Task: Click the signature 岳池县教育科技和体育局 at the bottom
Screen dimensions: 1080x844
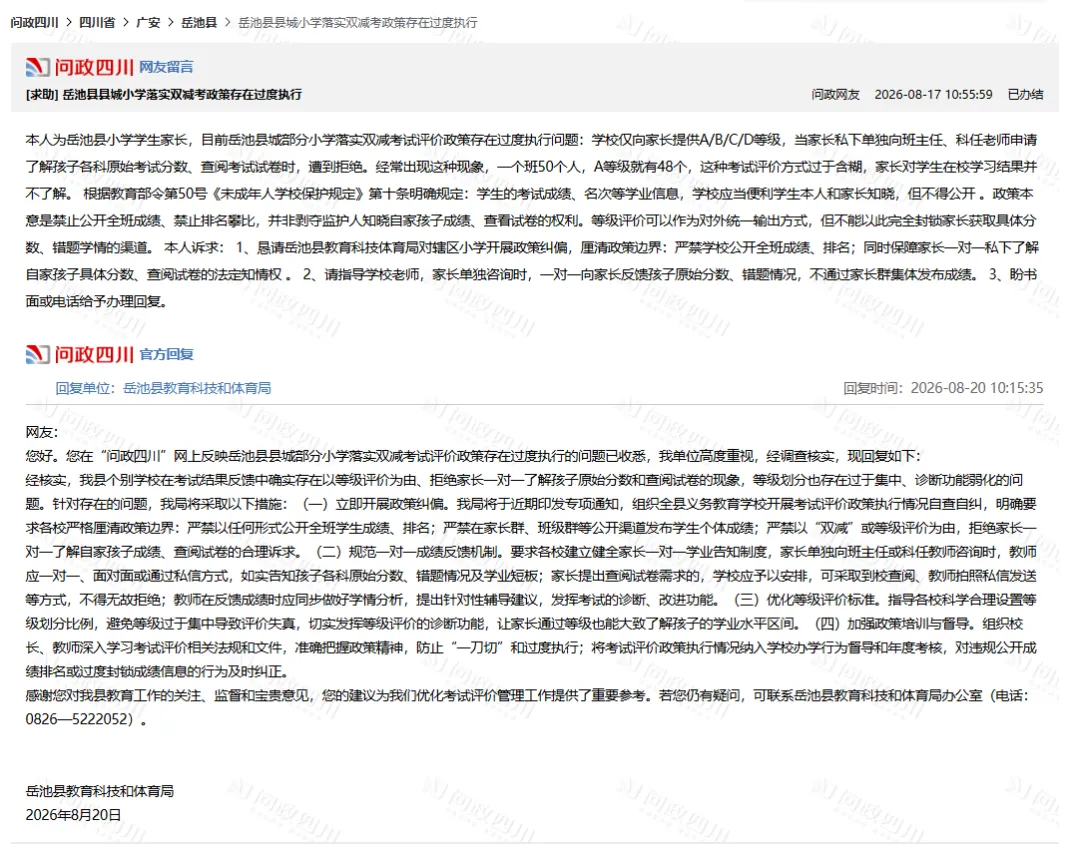Action: coord(99,791)
